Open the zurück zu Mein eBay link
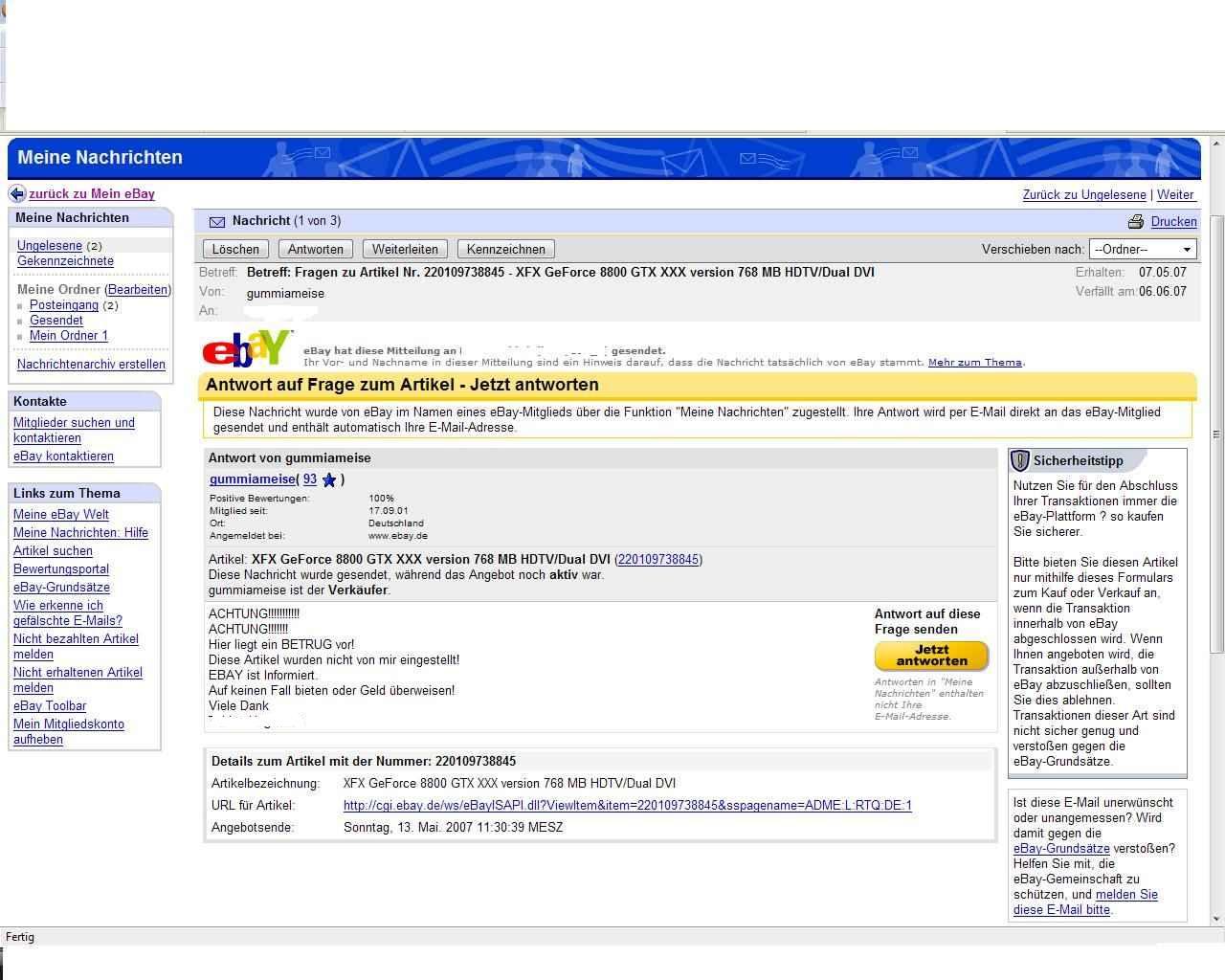 point(92,194)
